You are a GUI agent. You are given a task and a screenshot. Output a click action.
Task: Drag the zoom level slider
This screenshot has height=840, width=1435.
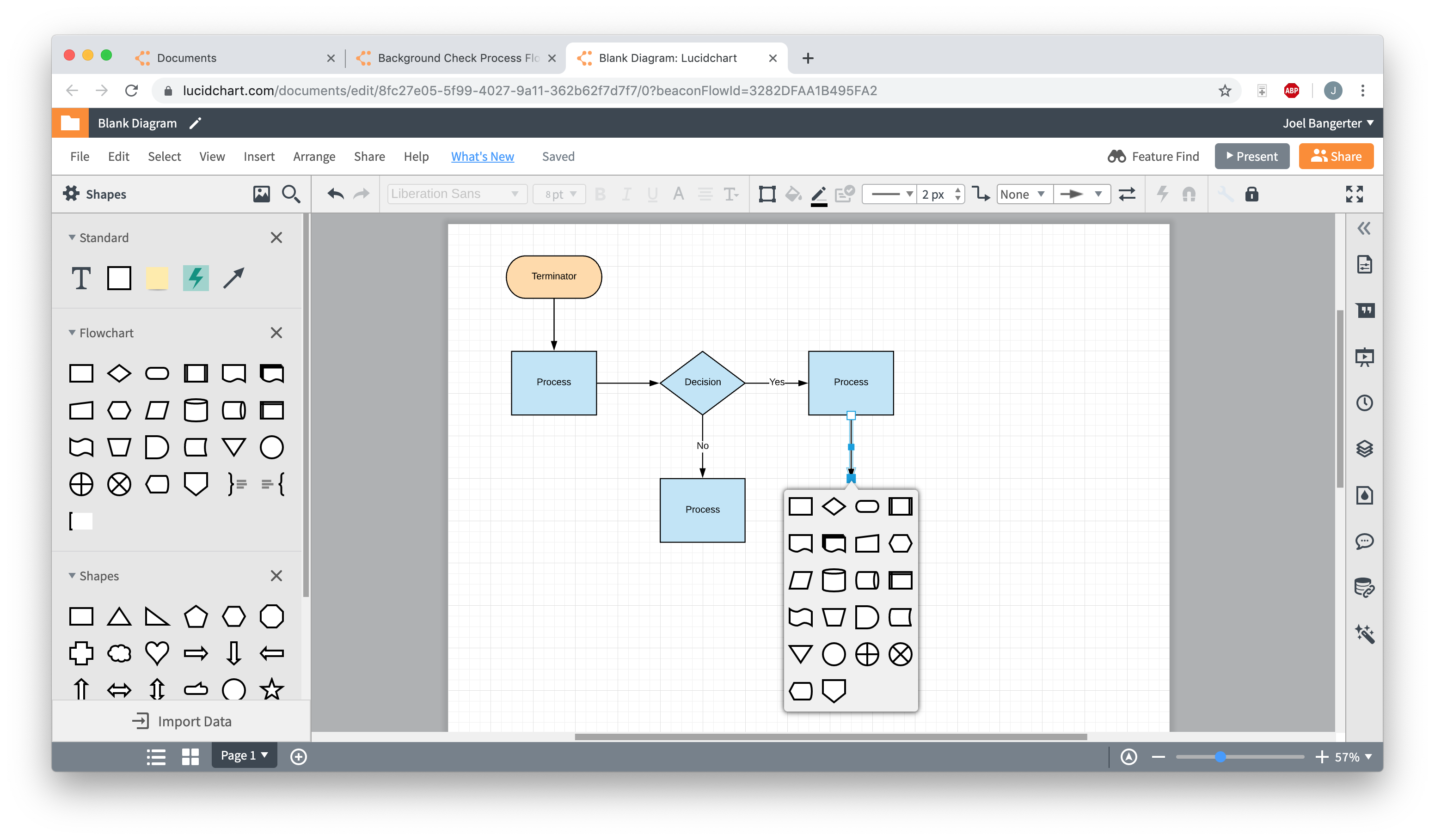pyautogui.click(x=1221, y=756)
